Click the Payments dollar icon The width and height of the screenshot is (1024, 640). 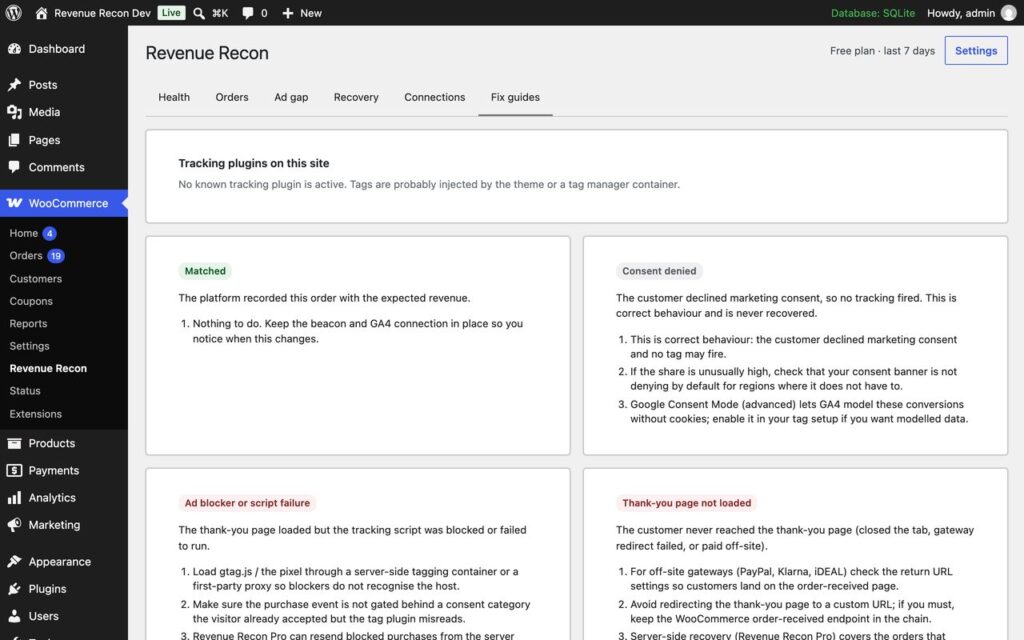(14, 471)
